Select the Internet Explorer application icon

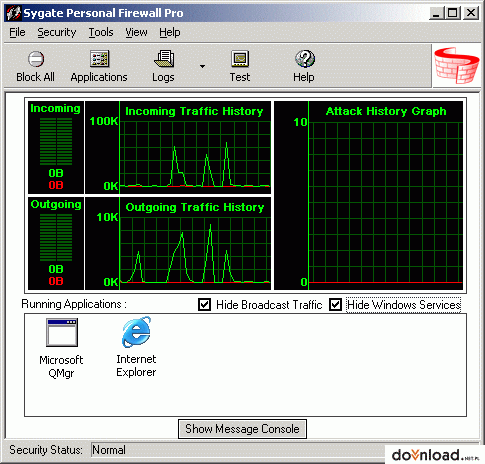pos(136,332)
